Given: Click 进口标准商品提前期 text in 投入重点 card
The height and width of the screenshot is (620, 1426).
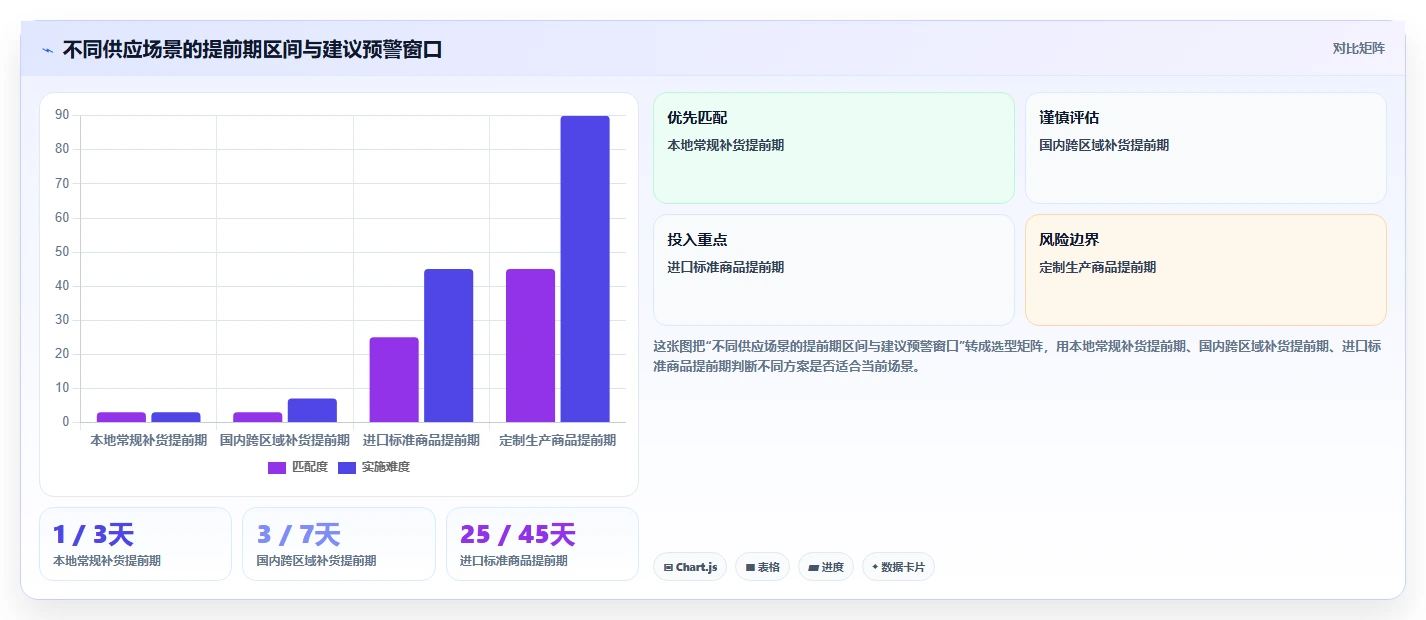Looking at the screenshot, I should [x=726, y=267].
